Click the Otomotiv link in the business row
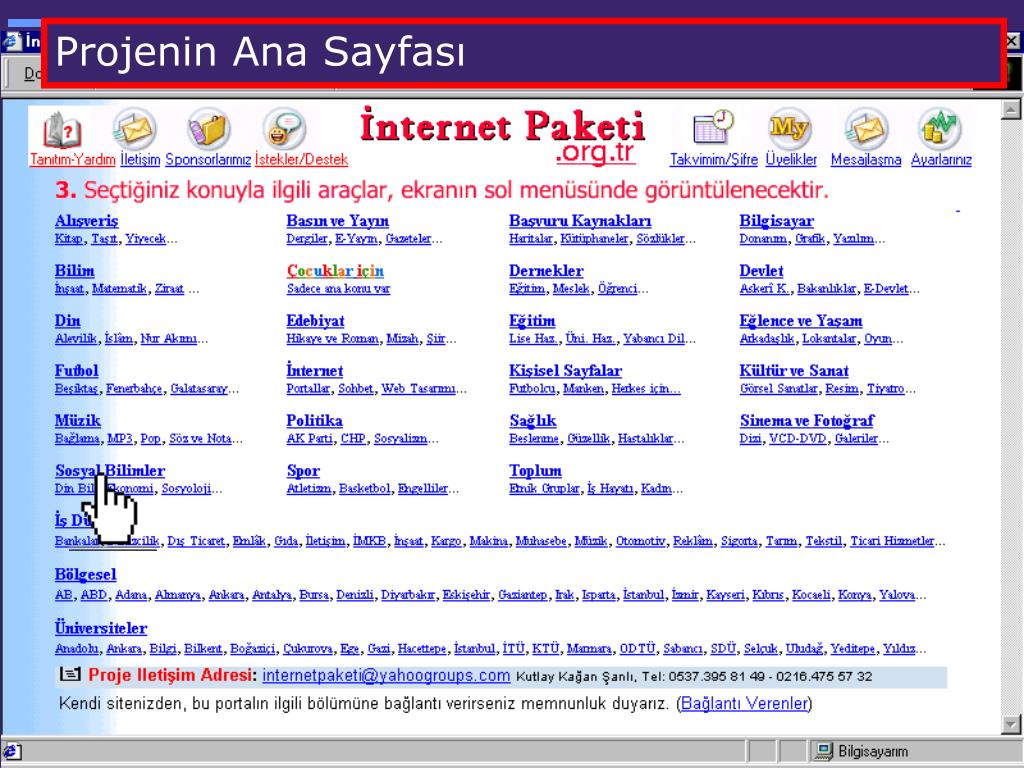 [641, 541]
